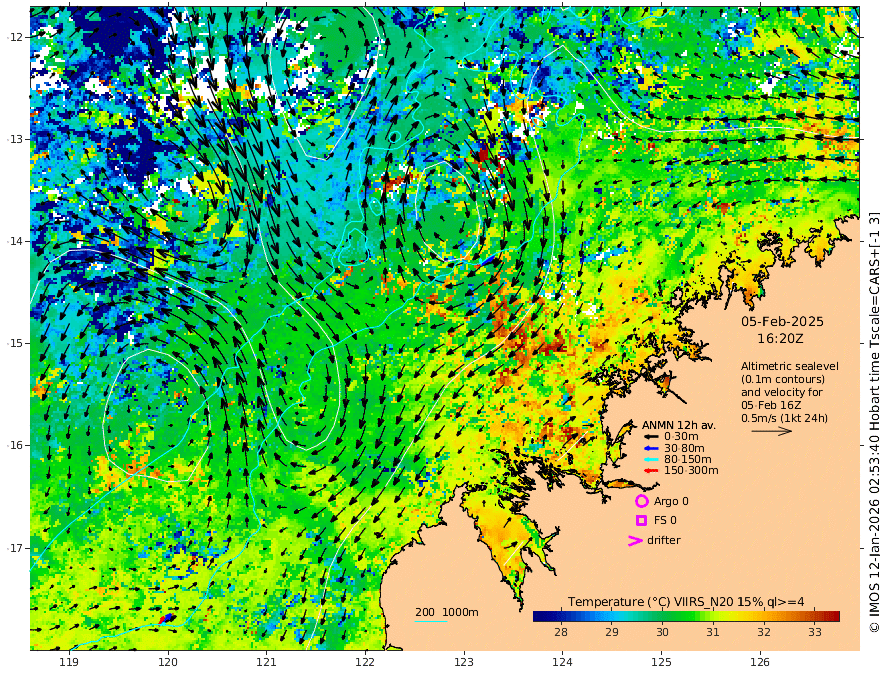Click the latitude axis label -16

tap(15, 445)
